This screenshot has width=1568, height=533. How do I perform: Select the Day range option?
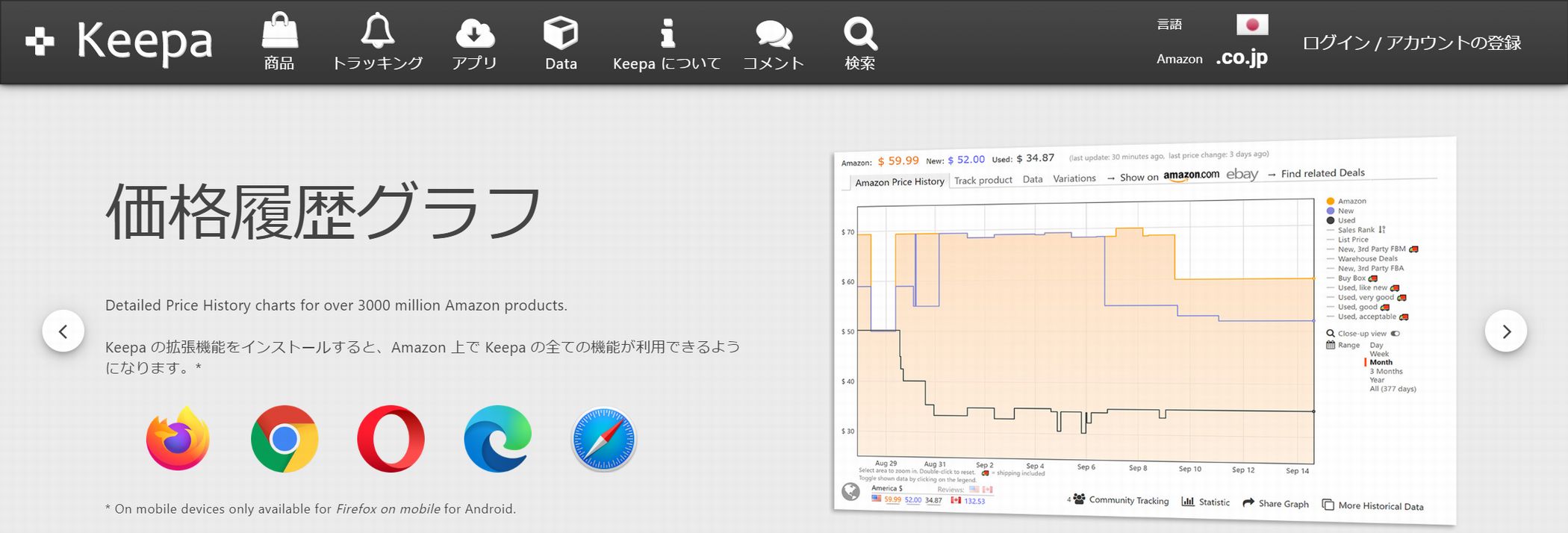[1376, 345]
